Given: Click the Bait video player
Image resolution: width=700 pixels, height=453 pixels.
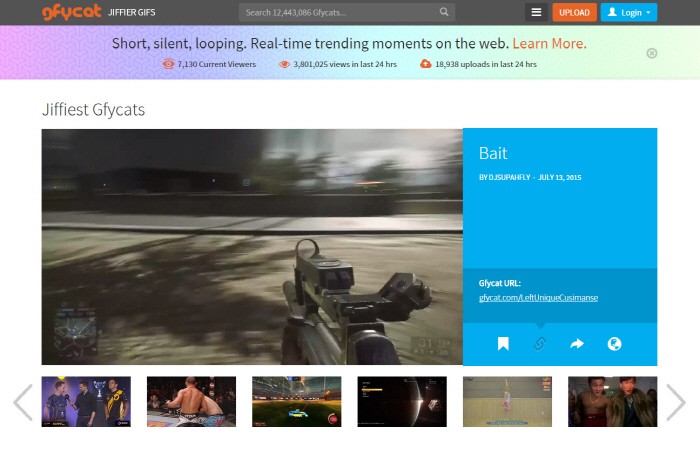Looking at the screenshot, I should (x=252, y=247).
